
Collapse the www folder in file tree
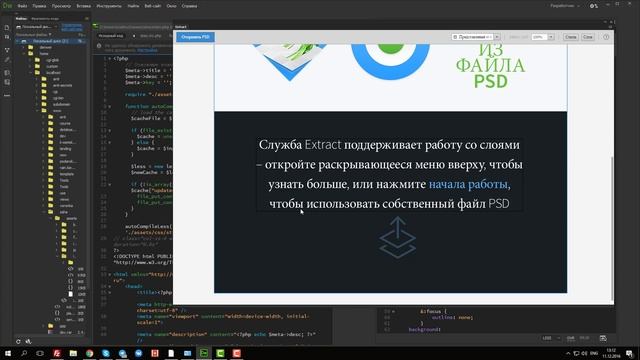point(37,111)
